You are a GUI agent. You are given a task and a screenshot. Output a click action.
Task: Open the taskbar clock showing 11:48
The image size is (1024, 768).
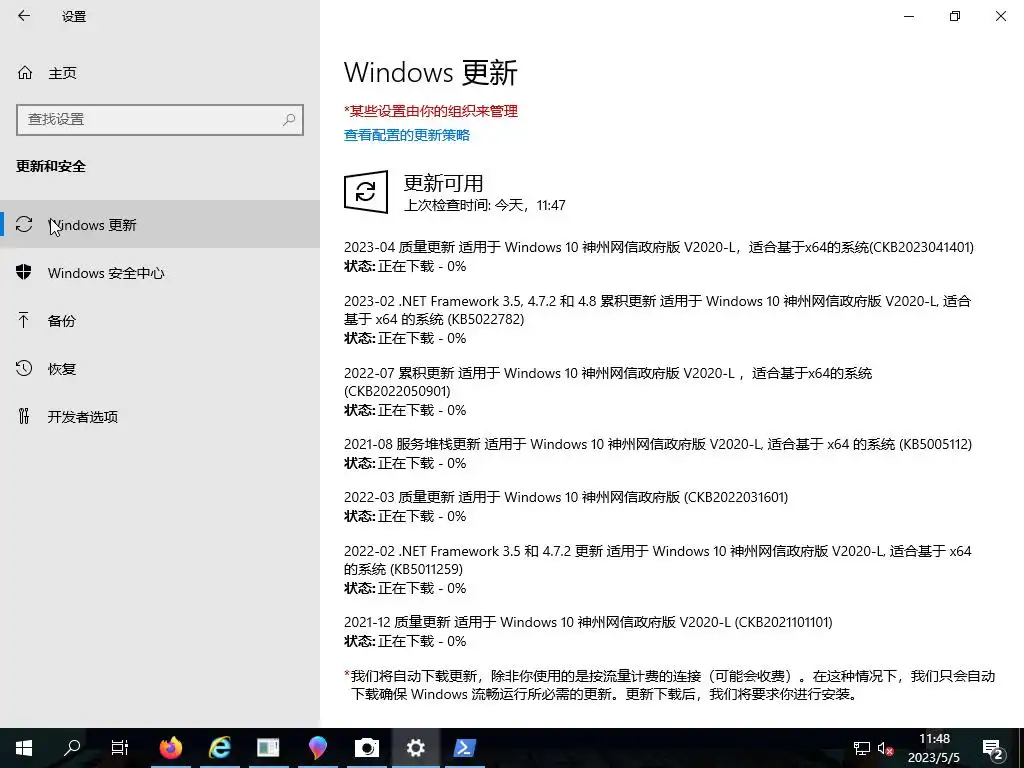pyautogui.click(x=934, y=748)
